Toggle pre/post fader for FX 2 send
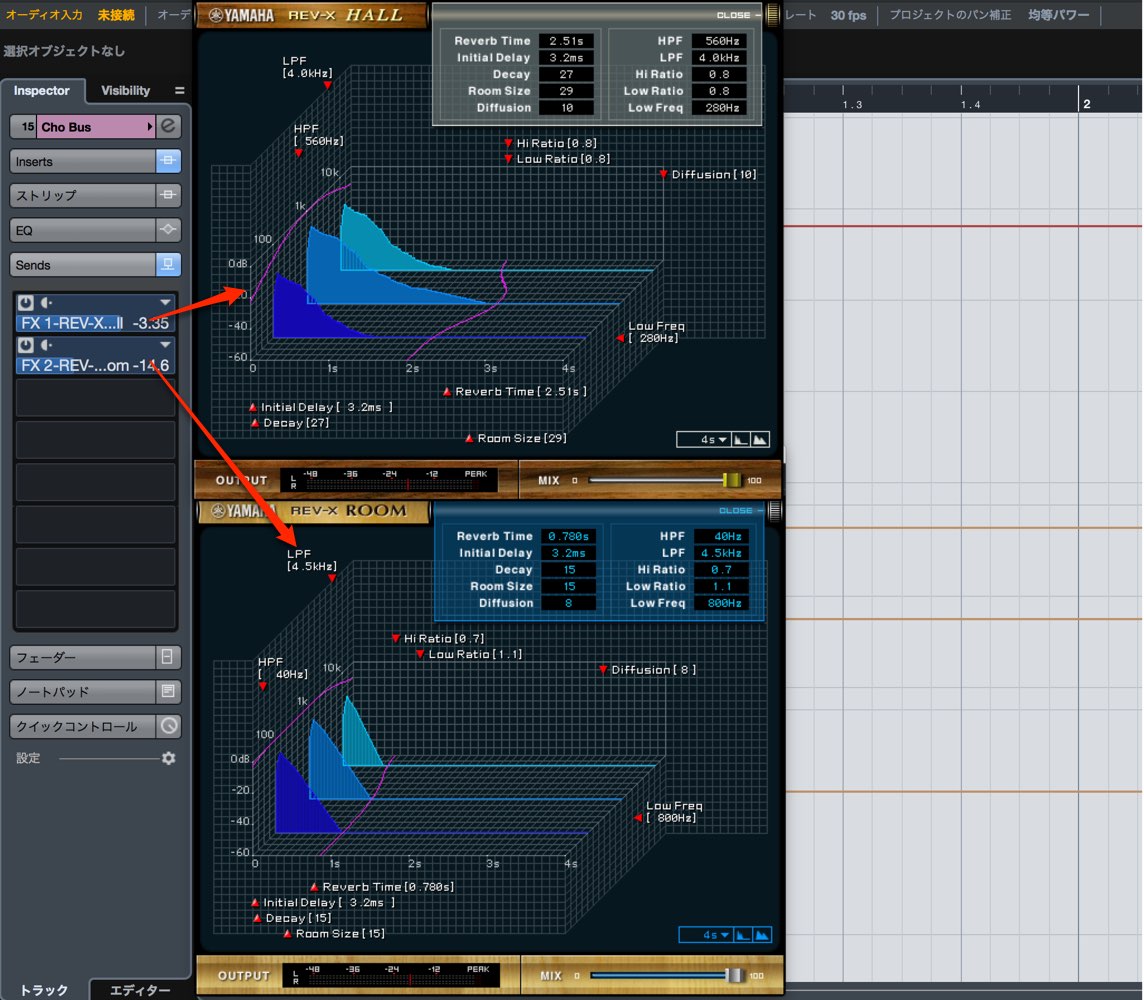This screenshot has height=1000, width=1144. point(46,344)
